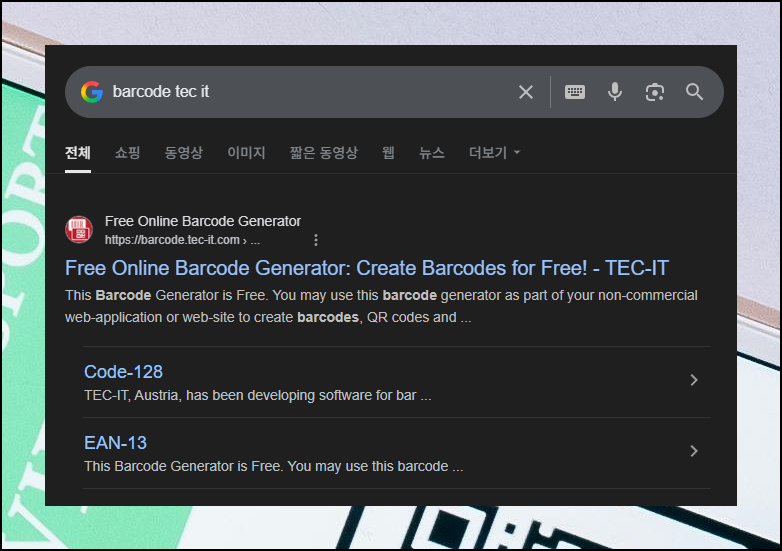Viewport: 782px width, 551px height.
Task: Click 'TEC-IT, Austria, has been developing' snippet
Action: click(257, 395)
